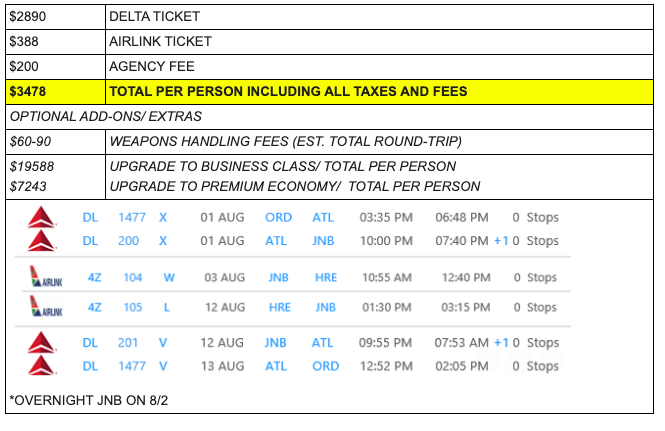Click the DELTA TICKET table cell
The image size is (665, 431).
point(379,17)
